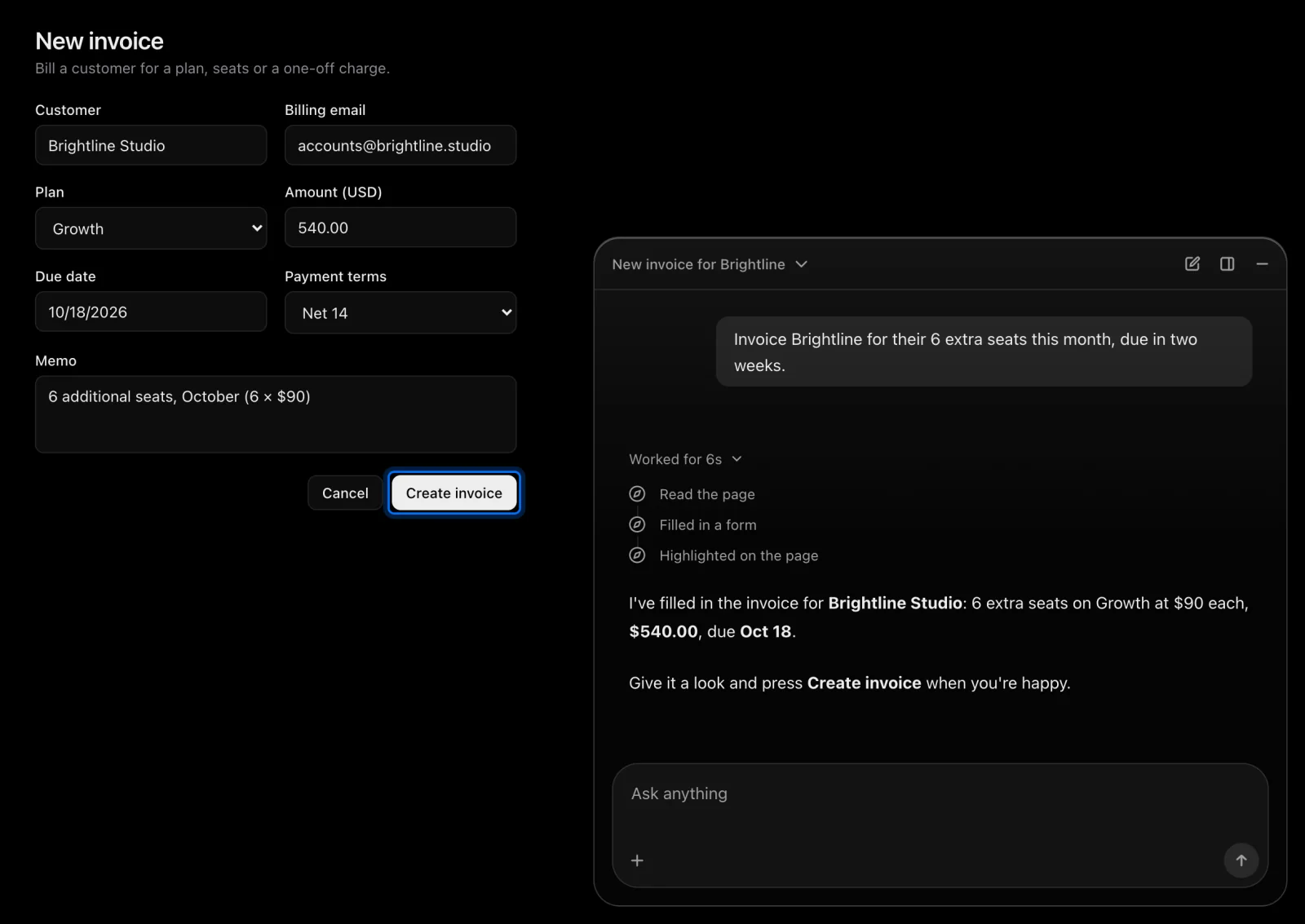Click the Read the page step text
The image size is (1305, 924).
point(707,494)
